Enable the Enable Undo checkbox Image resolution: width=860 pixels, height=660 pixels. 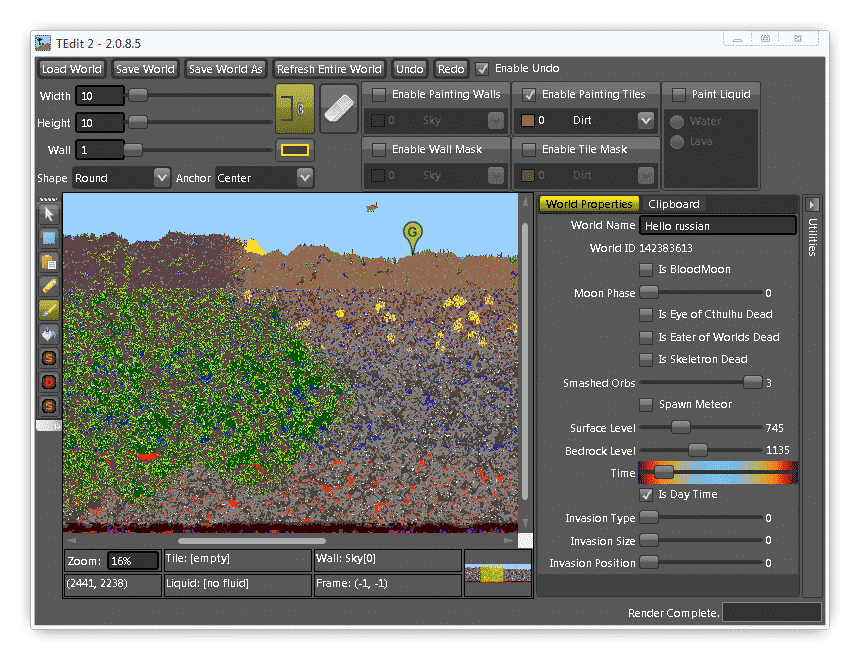click(482, 69)
